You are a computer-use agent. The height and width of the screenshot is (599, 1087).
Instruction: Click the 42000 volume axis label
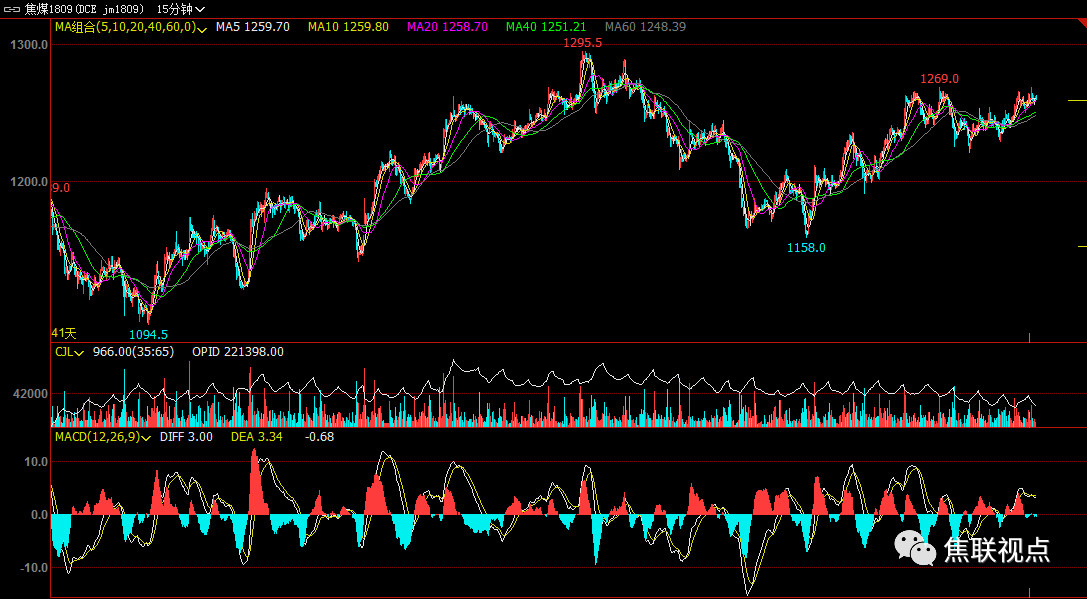point(31,394)
